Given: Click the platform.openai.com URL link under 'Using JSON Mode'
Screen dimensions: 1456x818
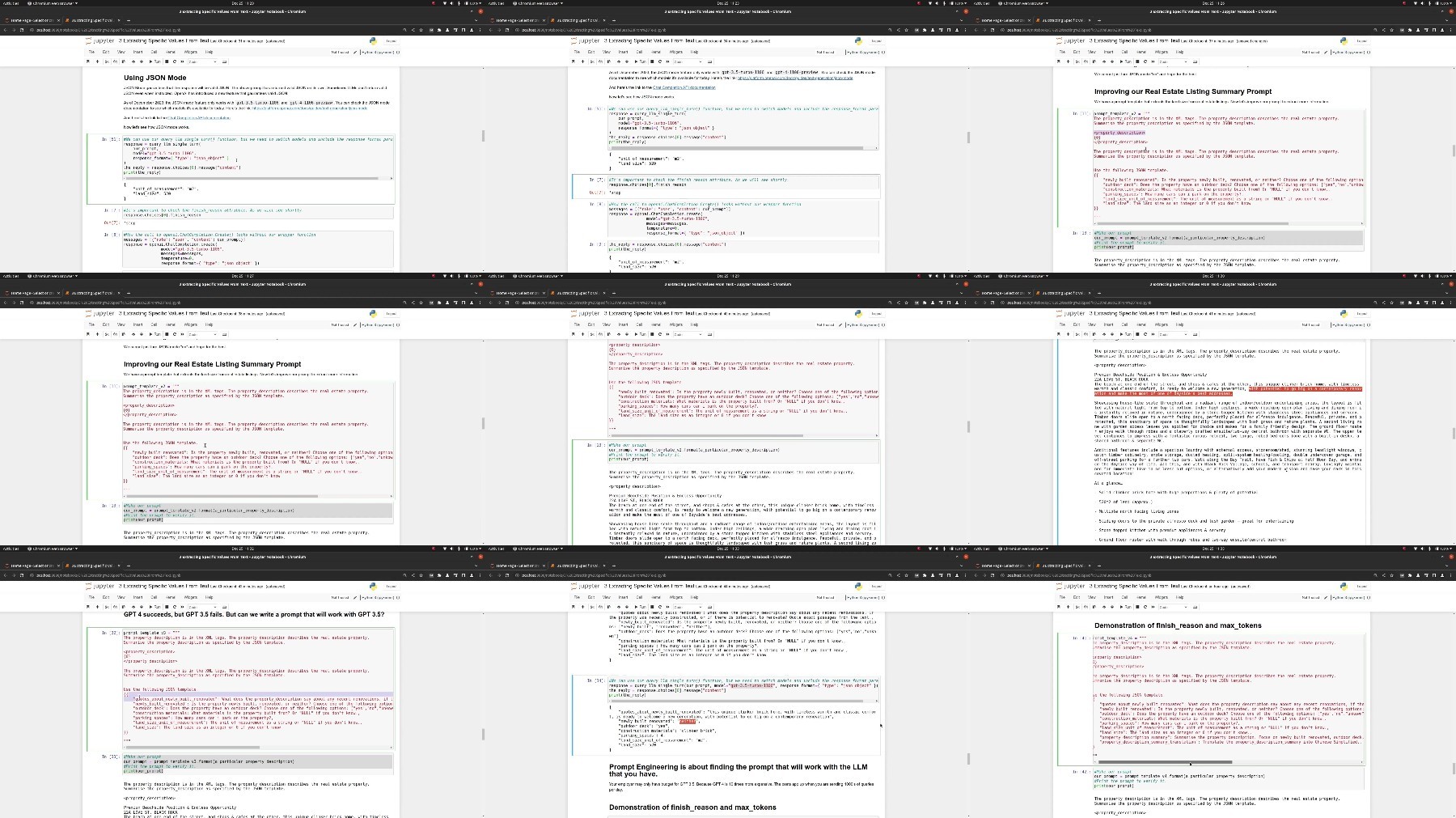Looking at the screenshot, I should [309, 108].
